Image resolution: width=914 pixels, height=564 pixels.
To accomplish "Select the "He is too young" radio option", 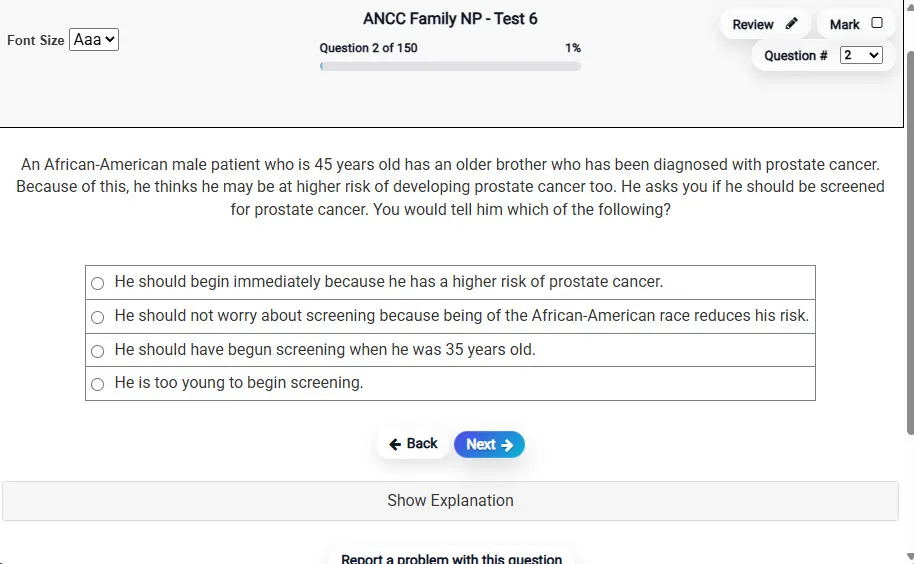I will pos(97,384).
